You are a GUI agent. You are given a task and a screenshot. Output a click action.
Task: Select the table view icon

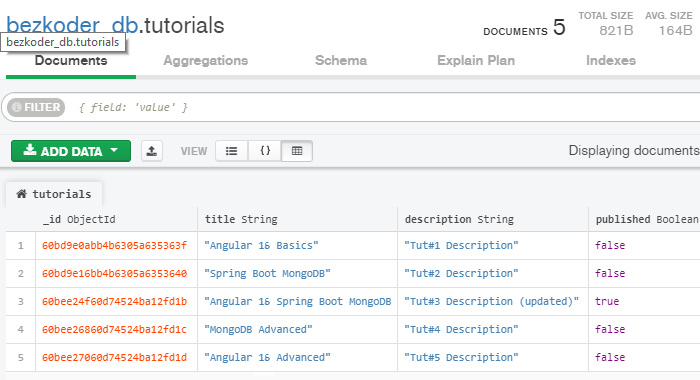coord(297,151)
